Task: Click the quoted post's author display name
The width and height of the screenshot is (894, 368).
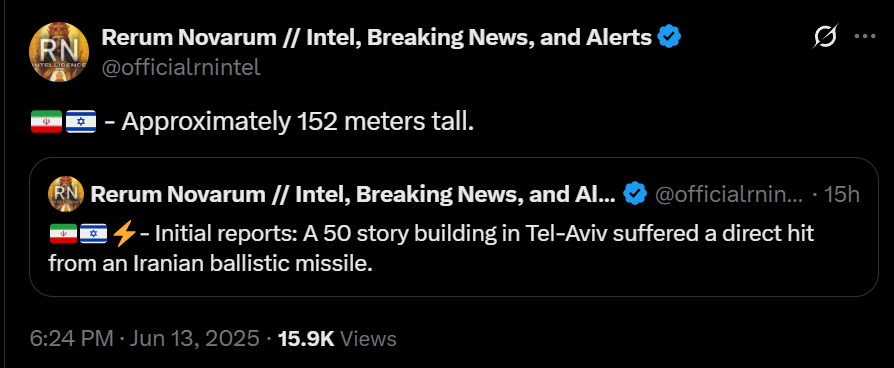Action: pos(353,195)
